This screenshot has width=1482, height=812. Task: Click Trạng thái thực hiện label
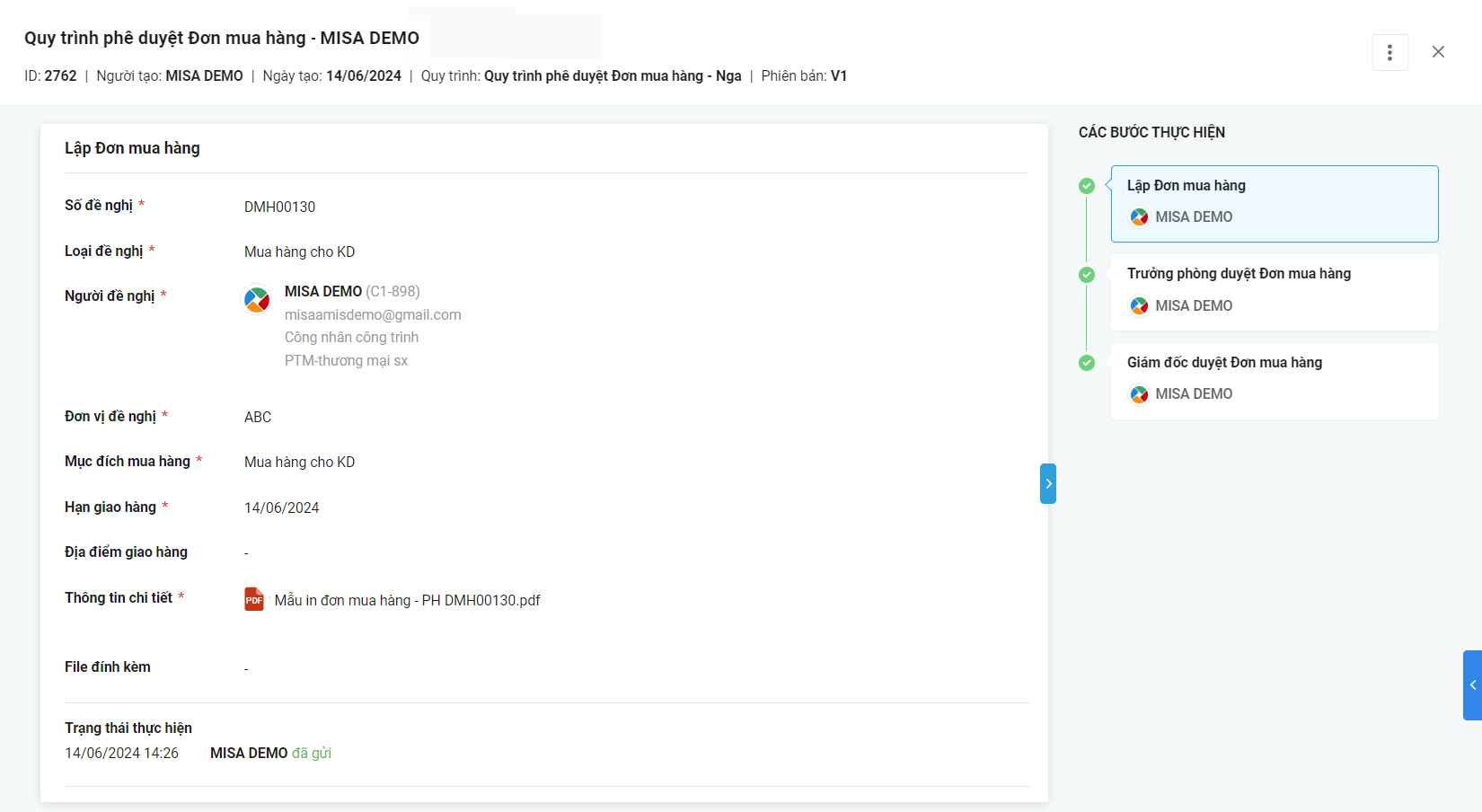128,728
